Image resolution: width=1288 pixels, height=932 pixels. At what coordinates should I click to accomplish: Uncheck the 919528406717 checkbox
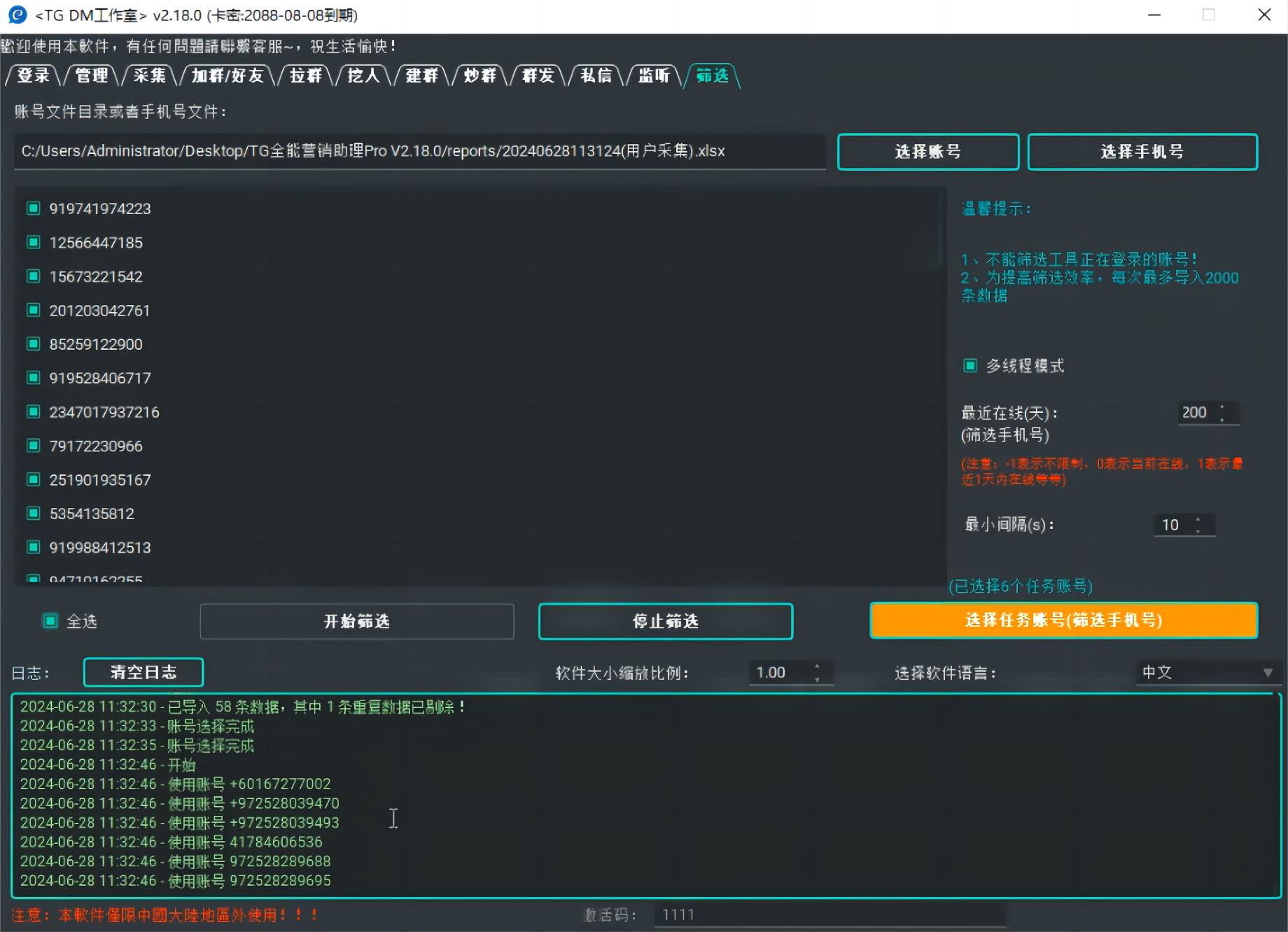[x=33, y=378]
